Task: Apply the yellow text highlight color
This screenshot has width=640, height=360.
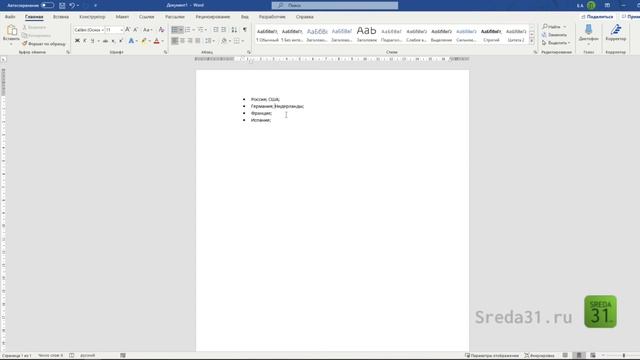Action: (144, 41)
